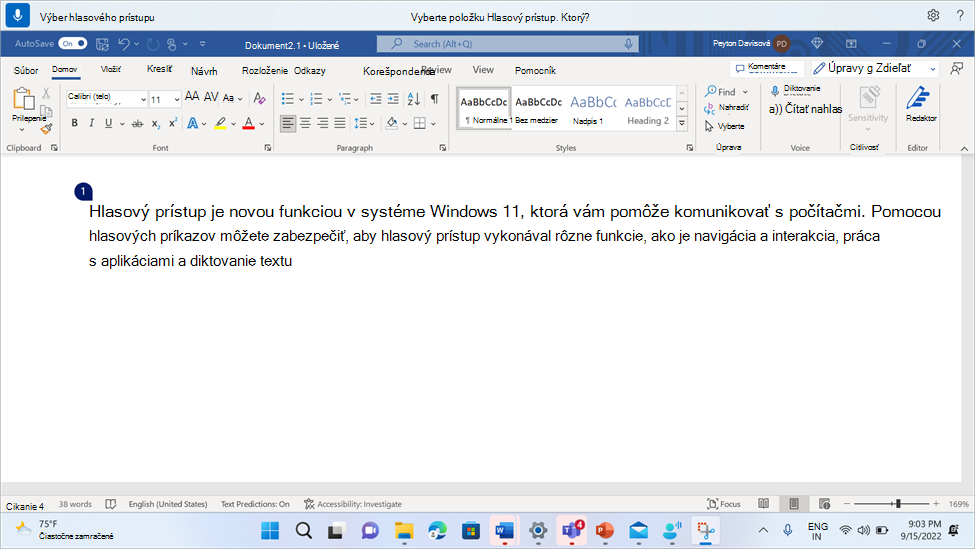Click the Paste (Prilepenie) icon

tap(24, 99)
